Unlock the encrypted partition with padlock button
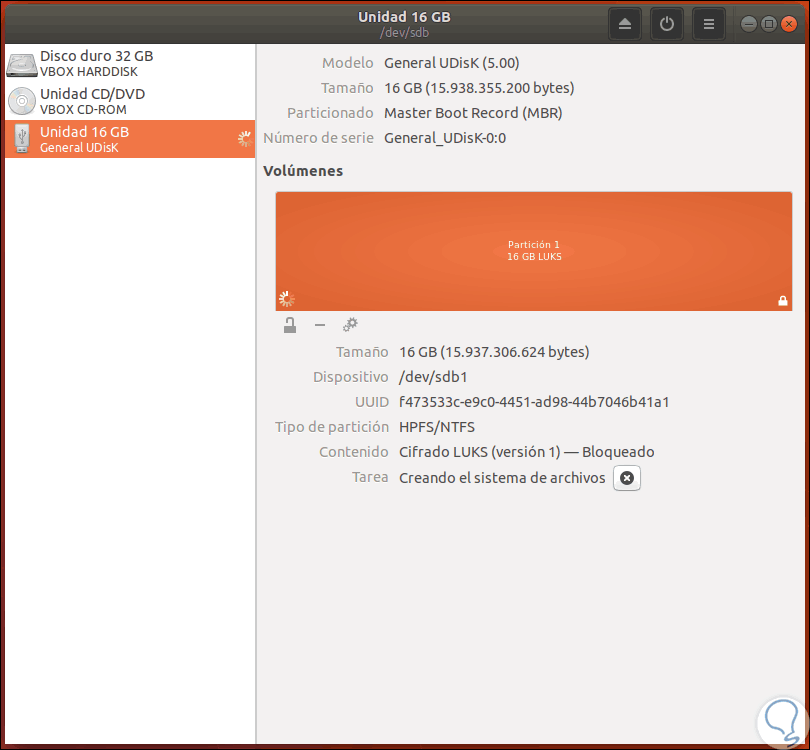The height and width of the screenshot is (750, 810). click(290, 325)
